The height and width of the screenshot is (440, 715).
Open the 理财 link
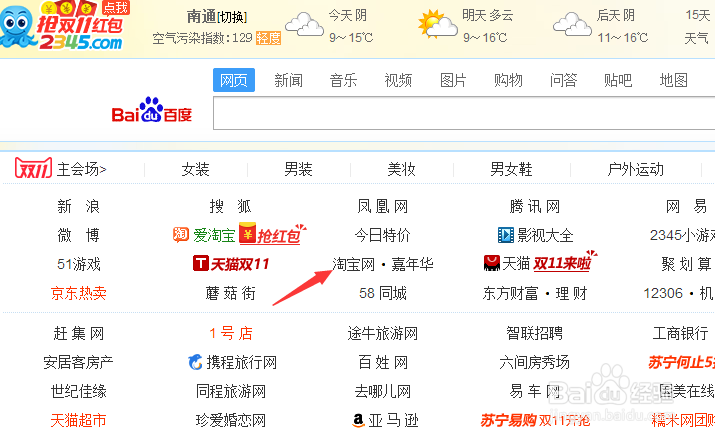tap(571, 293)
